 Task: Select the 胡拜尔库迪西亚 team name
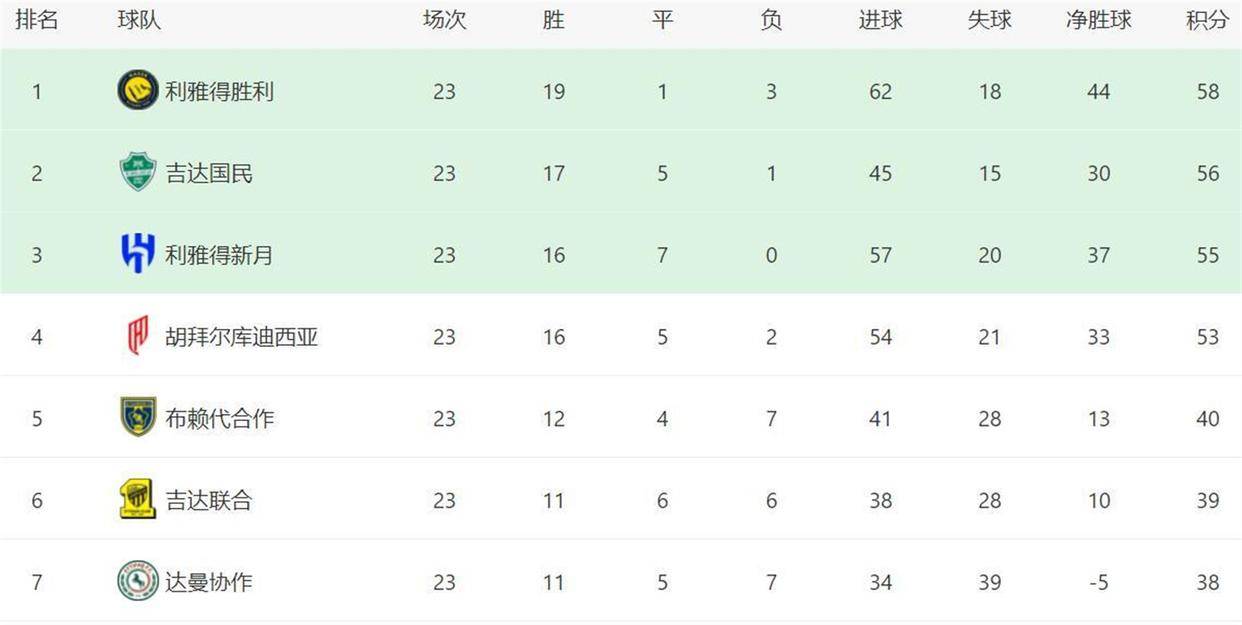tap(241, 337)
